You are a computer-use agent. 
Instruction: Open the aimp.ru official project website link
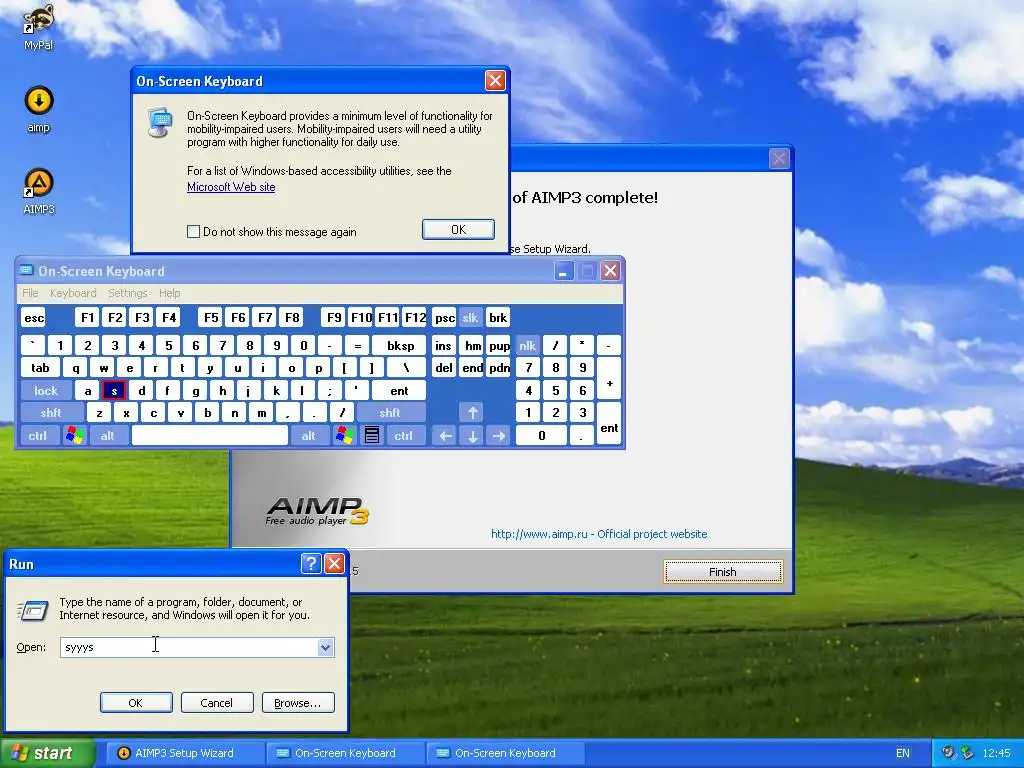pyautogui.click(x=599, y=534)
